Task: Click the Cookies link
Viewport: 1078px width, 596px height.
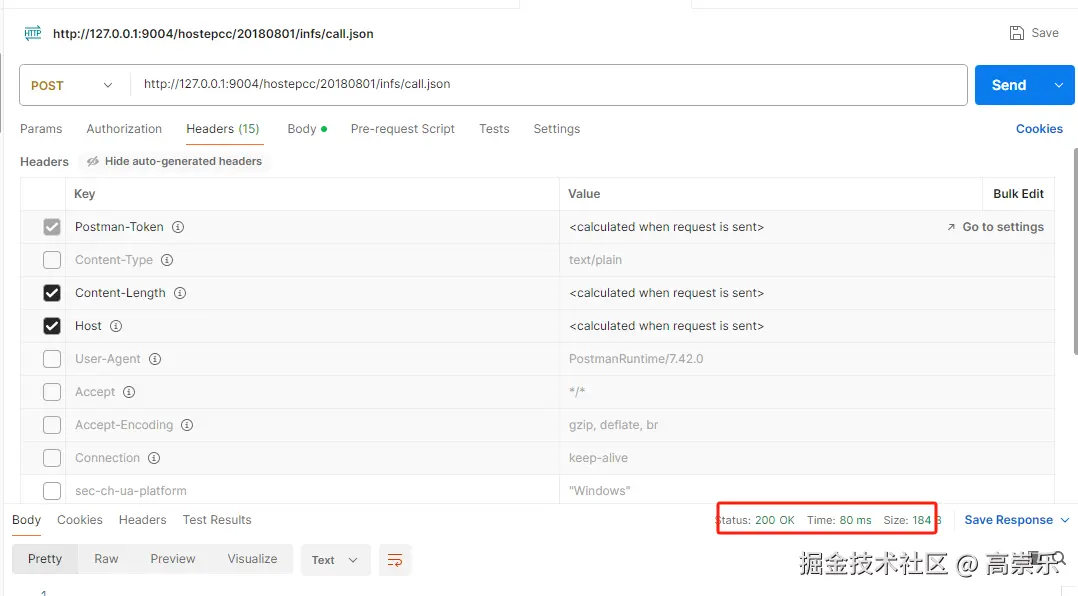Action: click(1039, 129)
